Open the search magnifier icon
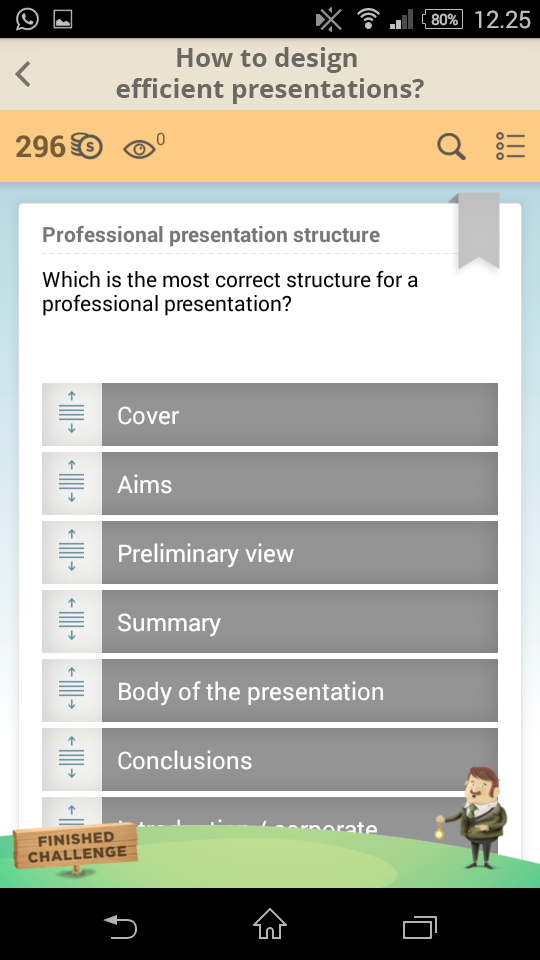Screen dimensions: 540x960 451,147
